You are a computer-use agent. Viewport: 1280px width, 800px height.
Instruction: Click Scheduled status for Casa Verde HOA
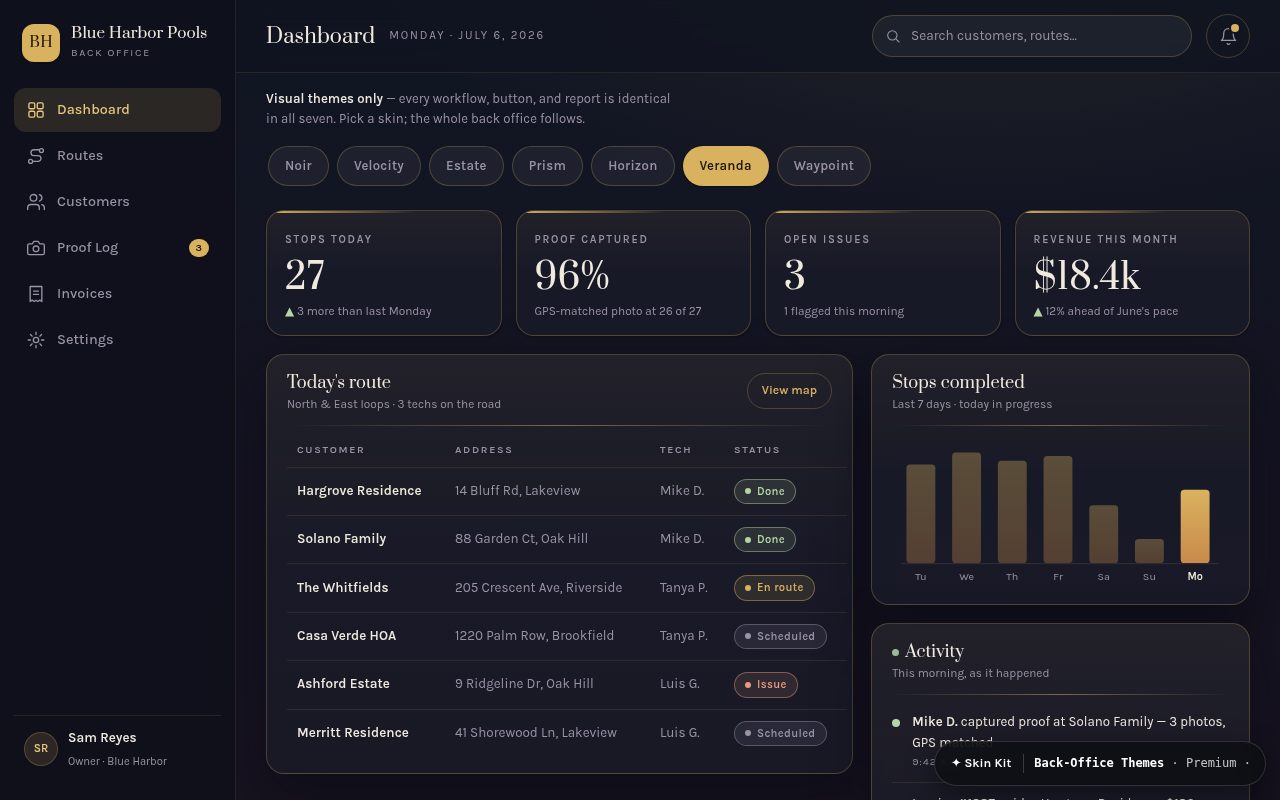click(780, 636)
